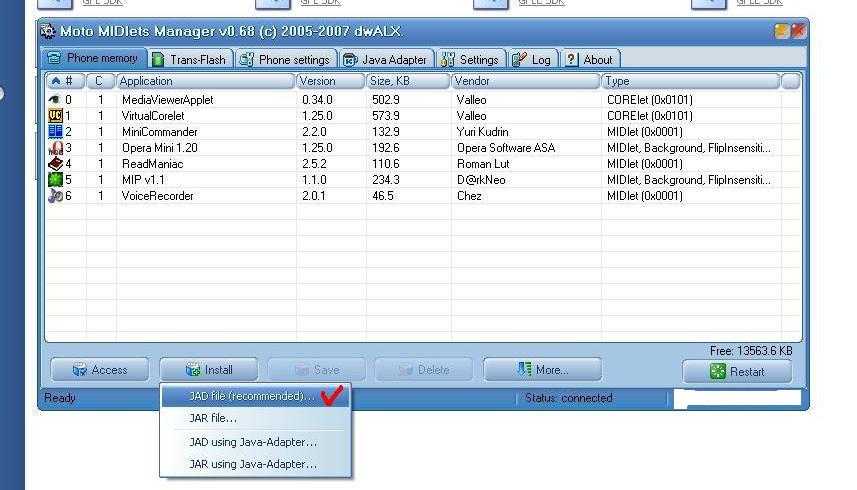Switch to the Trans-Flash tab

[x=190, y=59]
